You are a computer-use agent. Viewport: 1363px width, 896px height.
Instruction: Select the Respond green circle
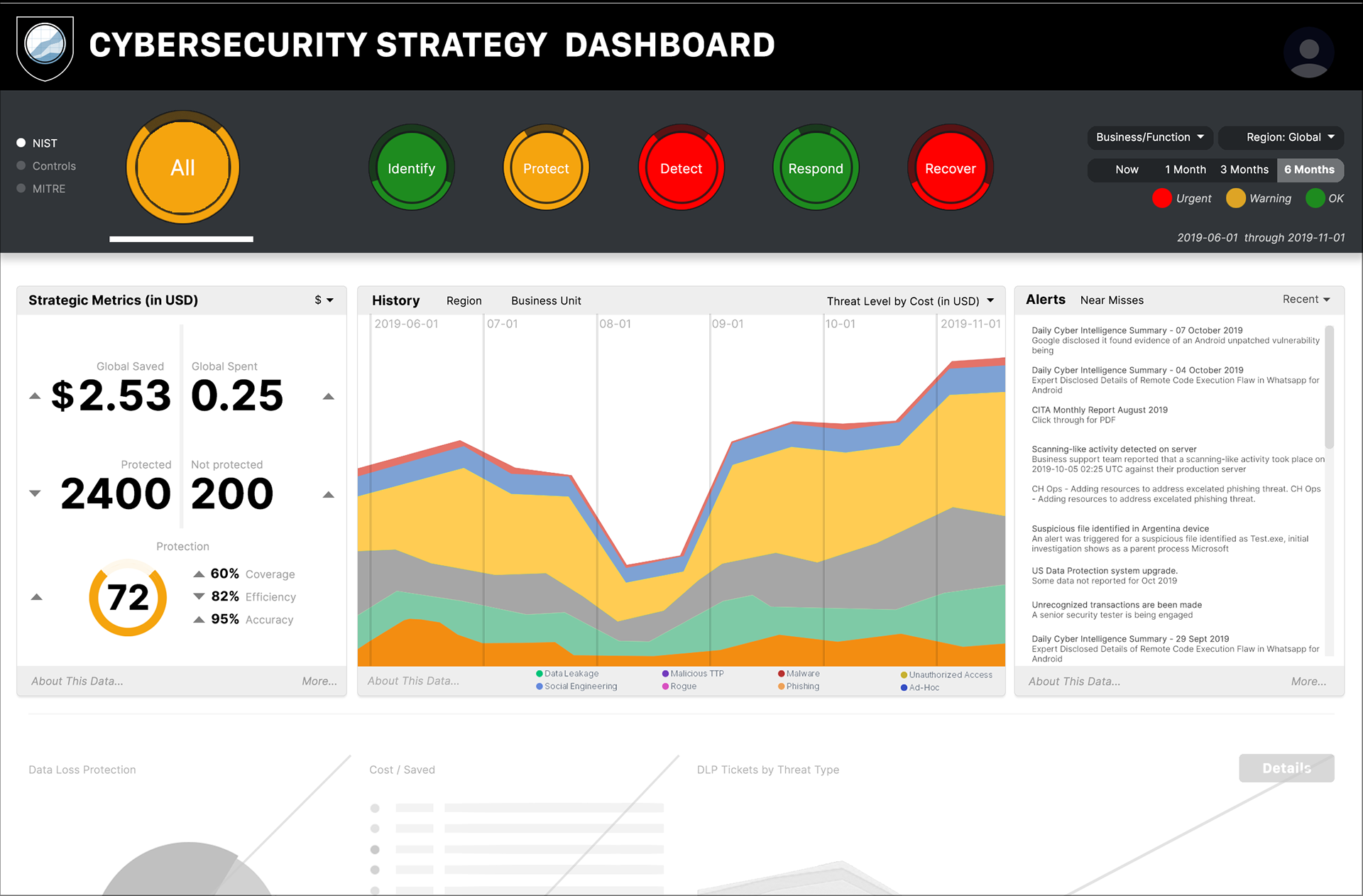pos(816,168)
